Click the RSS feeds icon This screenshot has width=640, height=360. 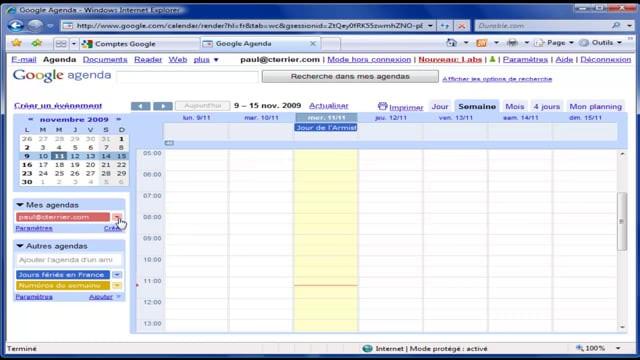pyautogui.click(x=482, y=42)
